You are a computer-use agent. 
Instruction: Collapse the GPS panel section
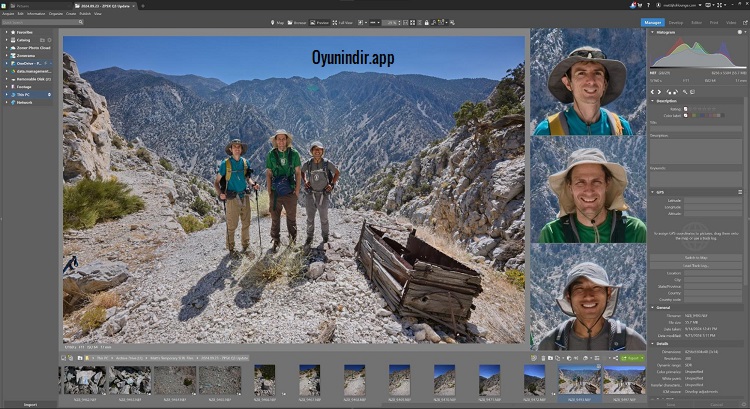652,192
